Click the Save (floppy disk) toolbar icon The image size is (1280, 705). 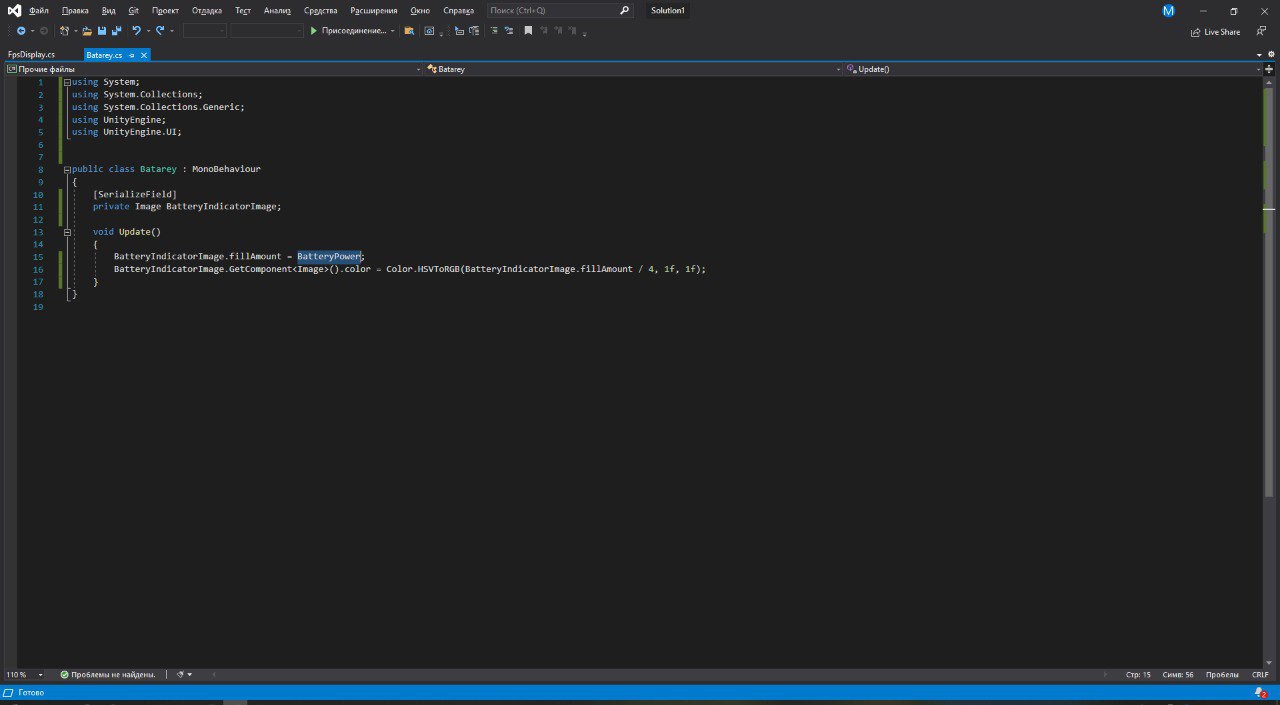point(102,31)
